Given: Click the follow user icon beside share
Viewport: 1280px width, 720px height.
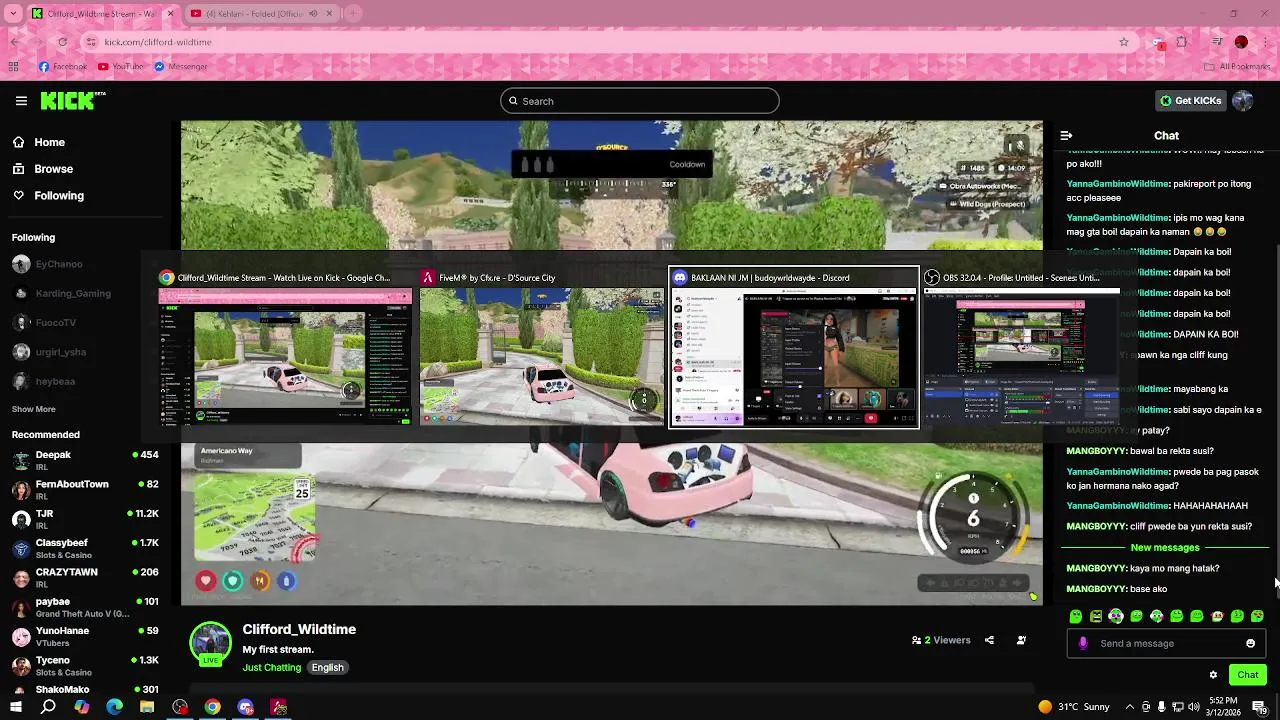Looking at the screenshot, I should click(1021, 640).
